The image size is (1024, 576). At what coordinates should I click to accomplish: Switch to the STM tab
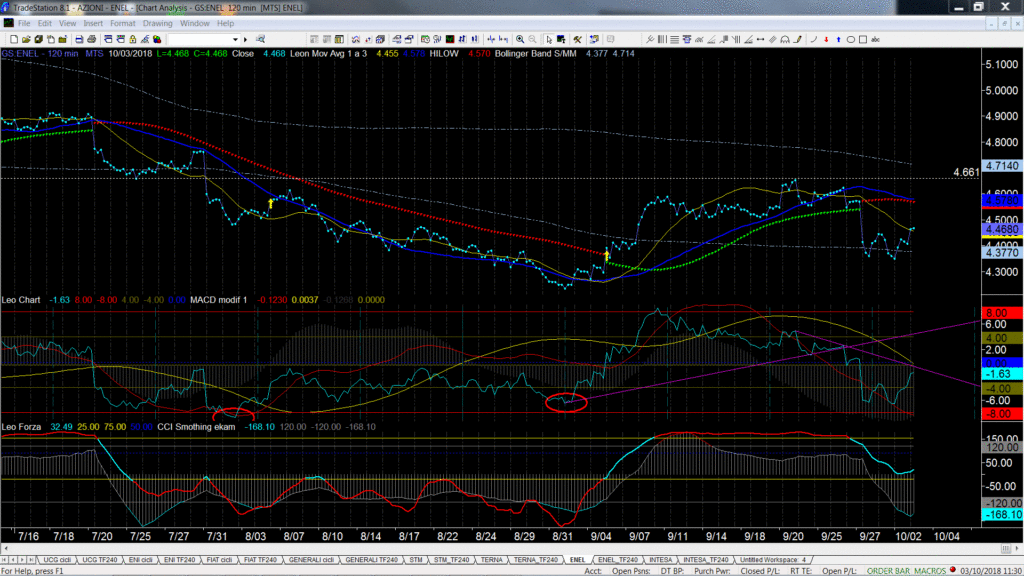416,560
